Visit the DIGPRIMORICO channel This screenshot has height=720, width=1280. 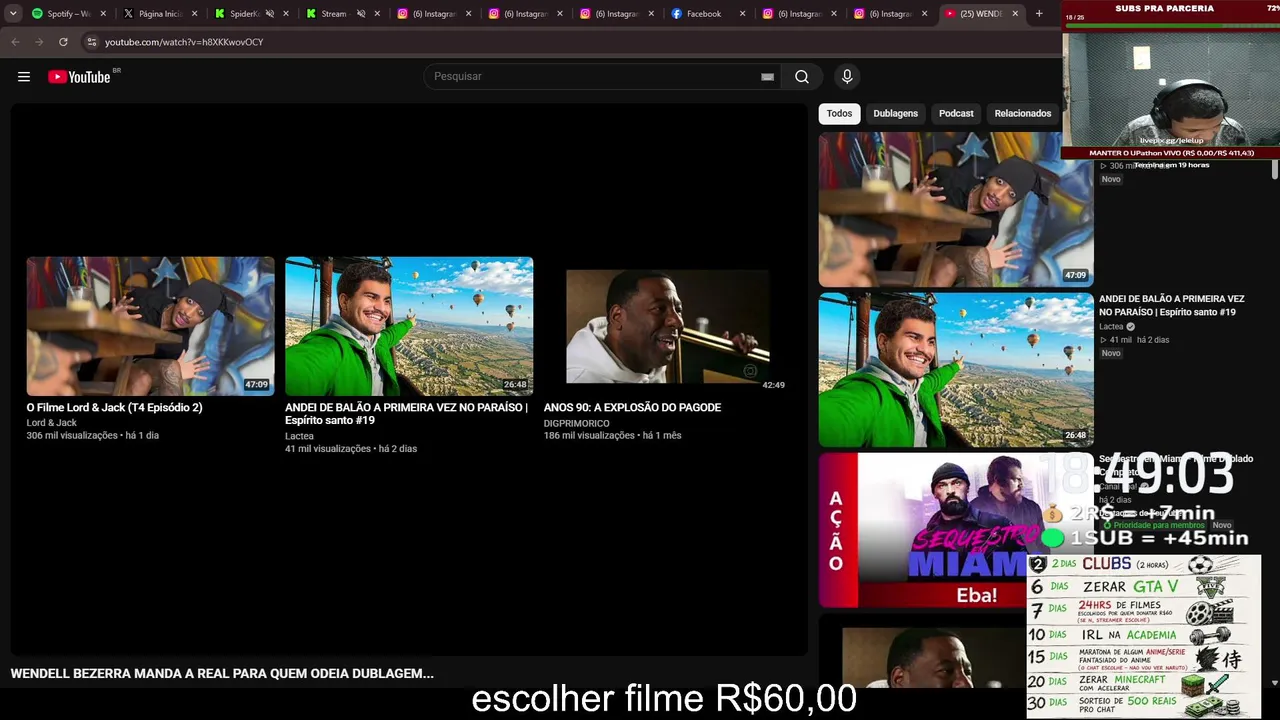[x=577, y=423]
